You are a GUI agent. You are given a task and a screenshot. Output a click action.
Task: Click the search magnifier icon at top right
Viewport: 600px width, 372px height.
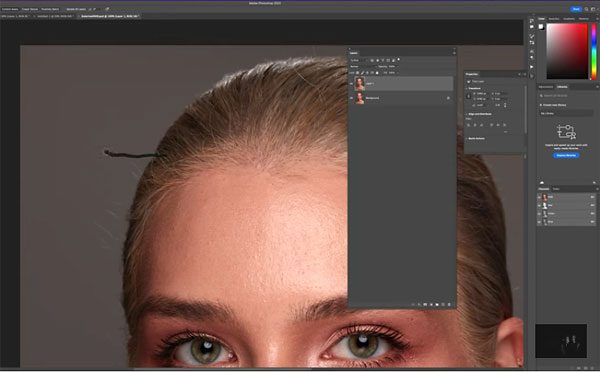tap(586, 9)
